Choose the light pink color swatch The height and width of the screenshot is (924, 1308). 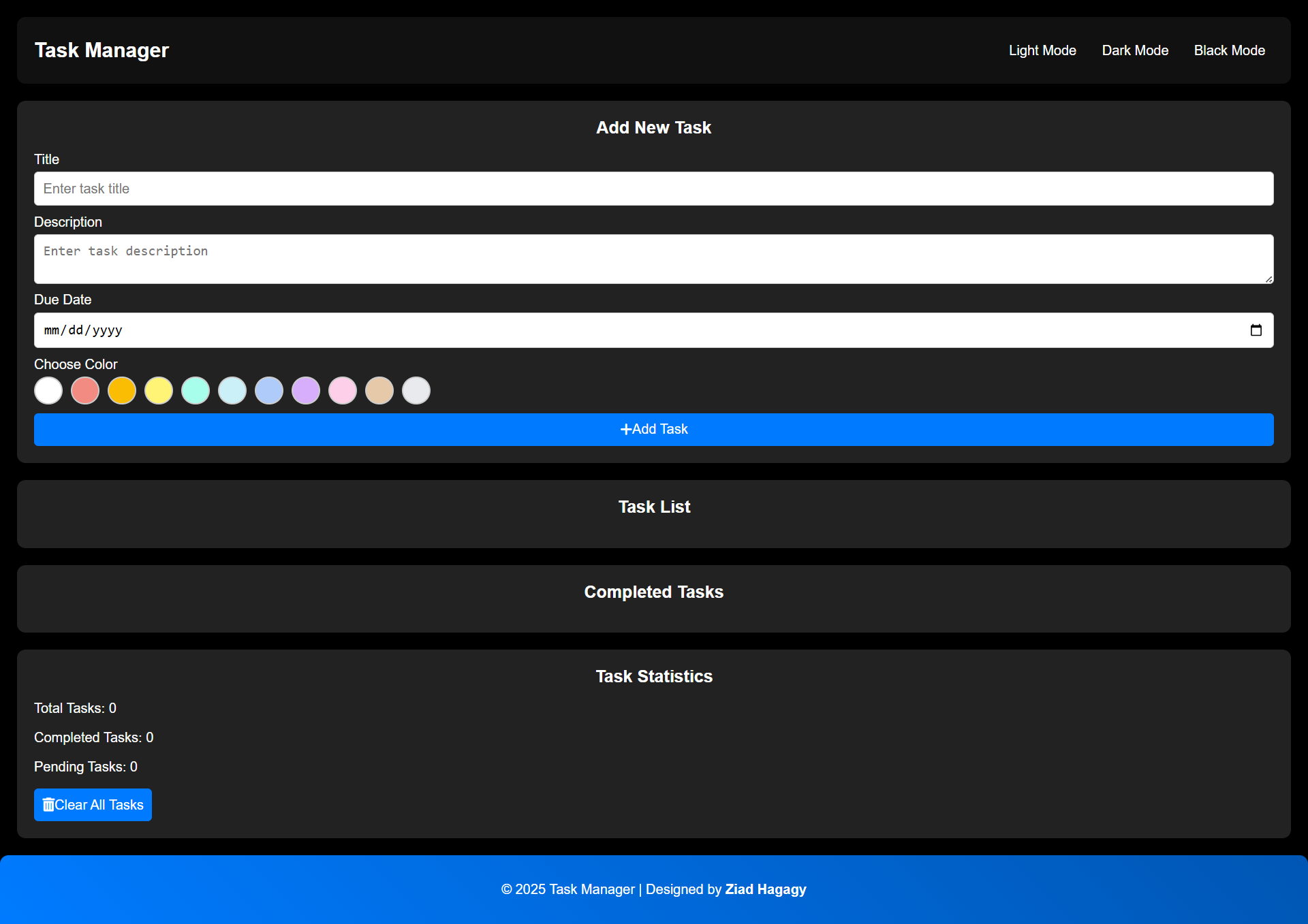pyautogui.click(x=343, y=391)
